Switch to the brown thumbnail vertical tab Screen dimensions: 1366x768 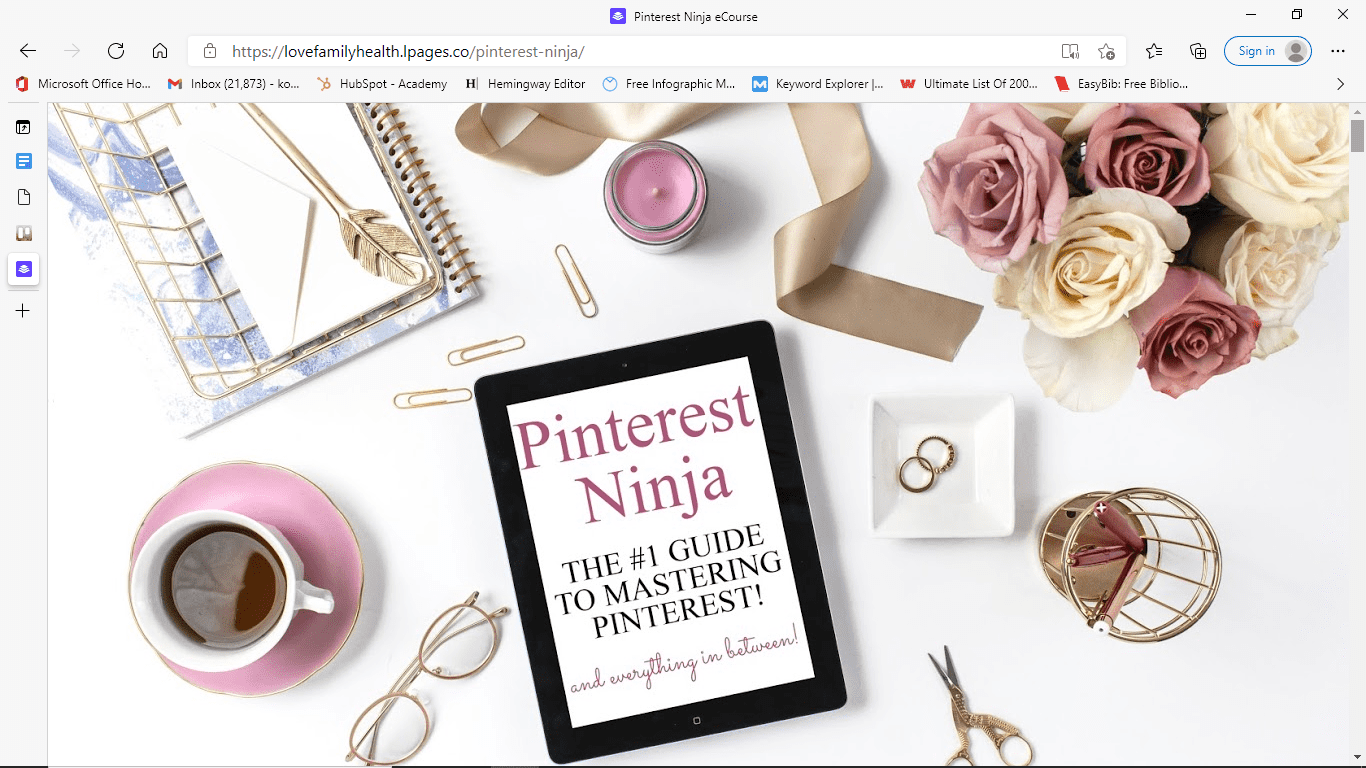[x=23, y=233]
